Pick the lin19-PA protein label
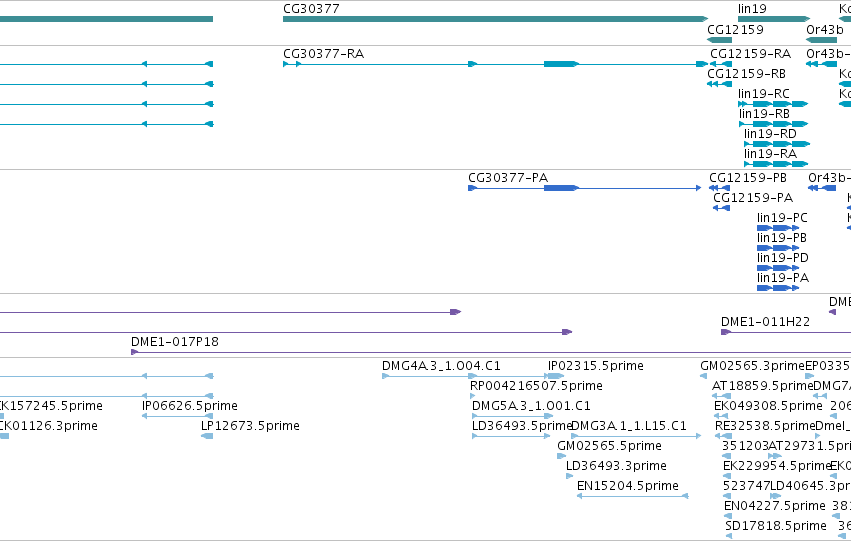851x541 pixels. tap(783, 278)
